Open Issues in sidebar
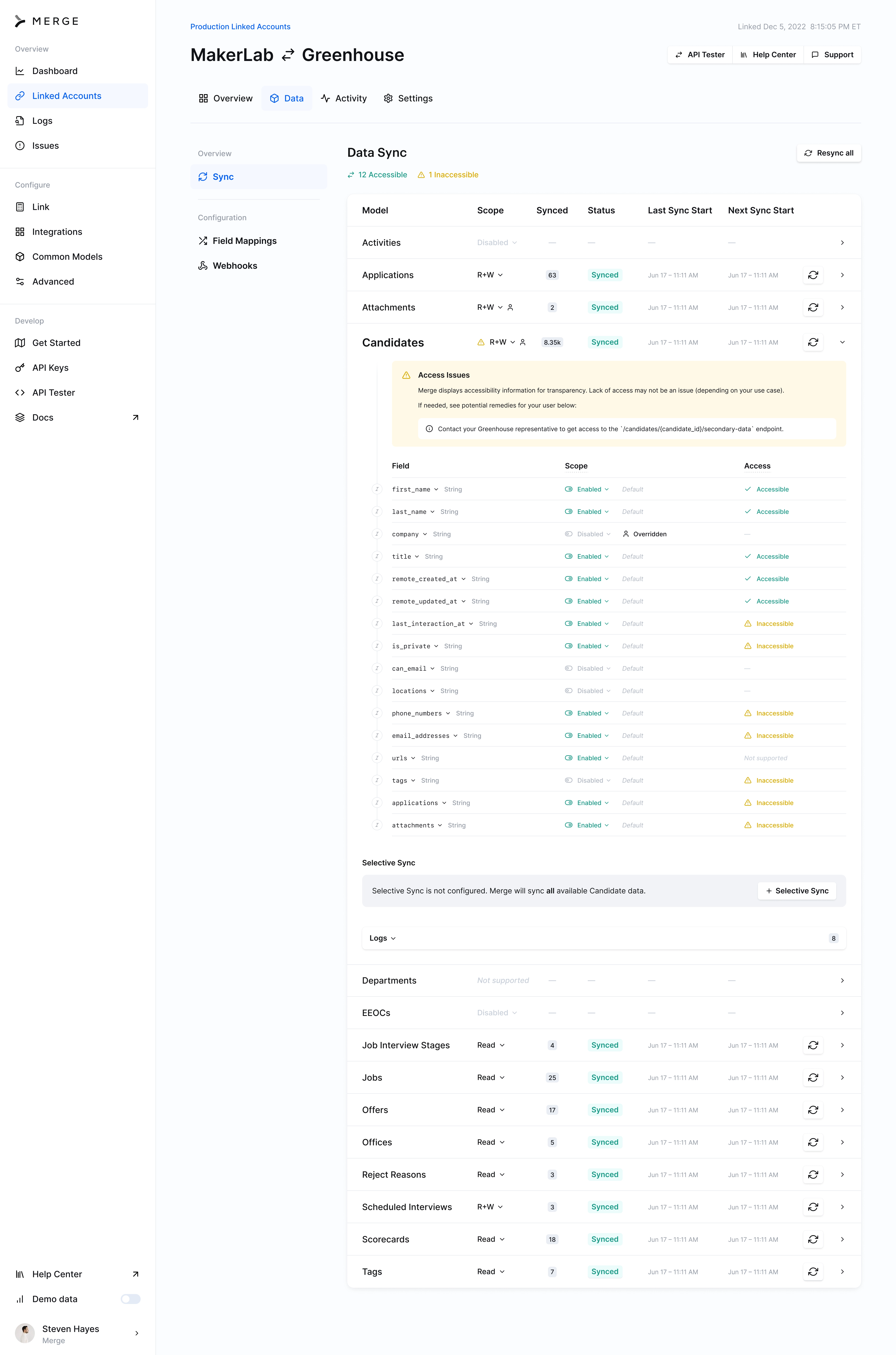This screenshot has height=1355, width=896. pos(78,146)
